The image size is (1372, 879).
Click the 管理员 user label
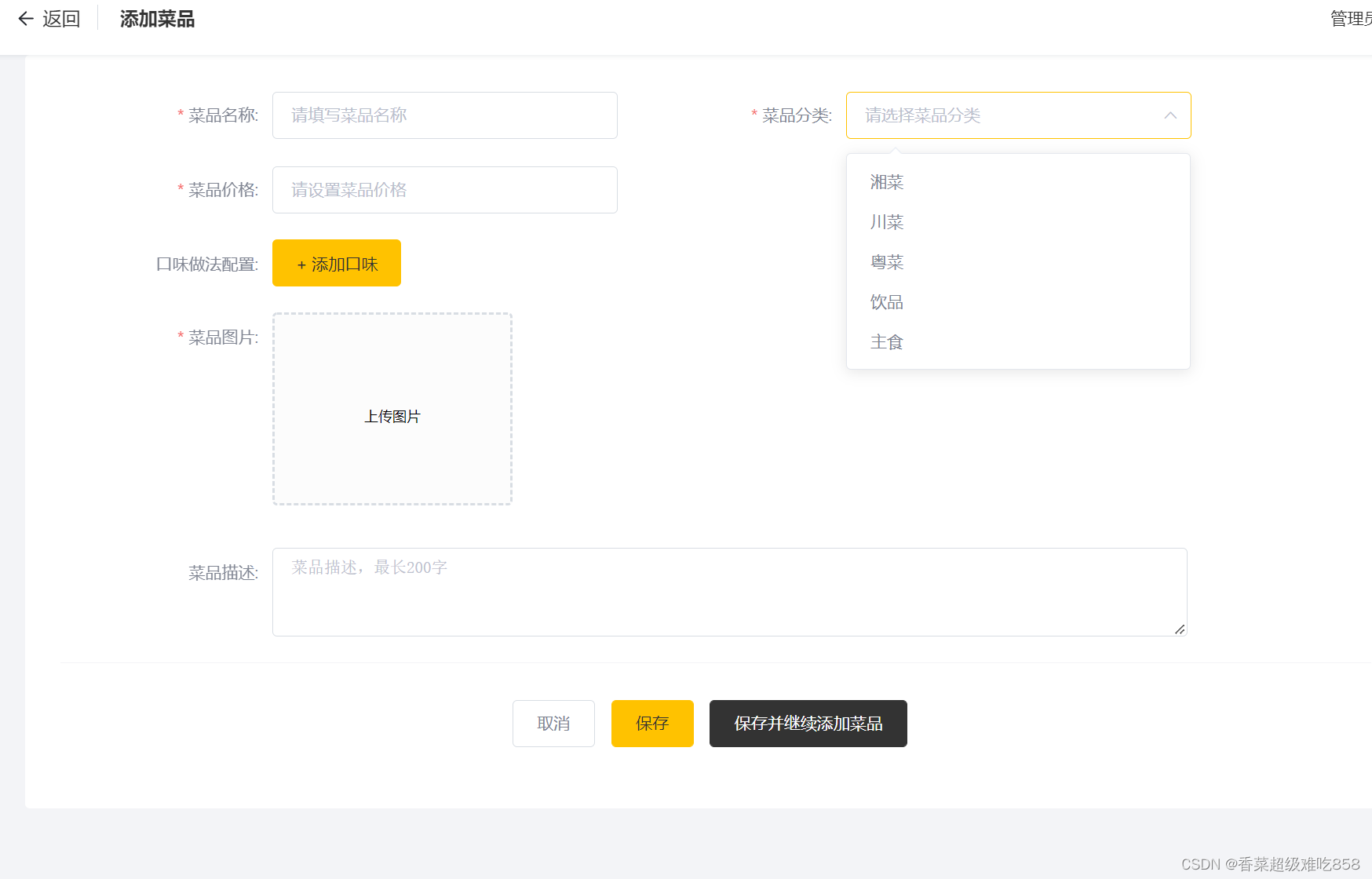1351,19
